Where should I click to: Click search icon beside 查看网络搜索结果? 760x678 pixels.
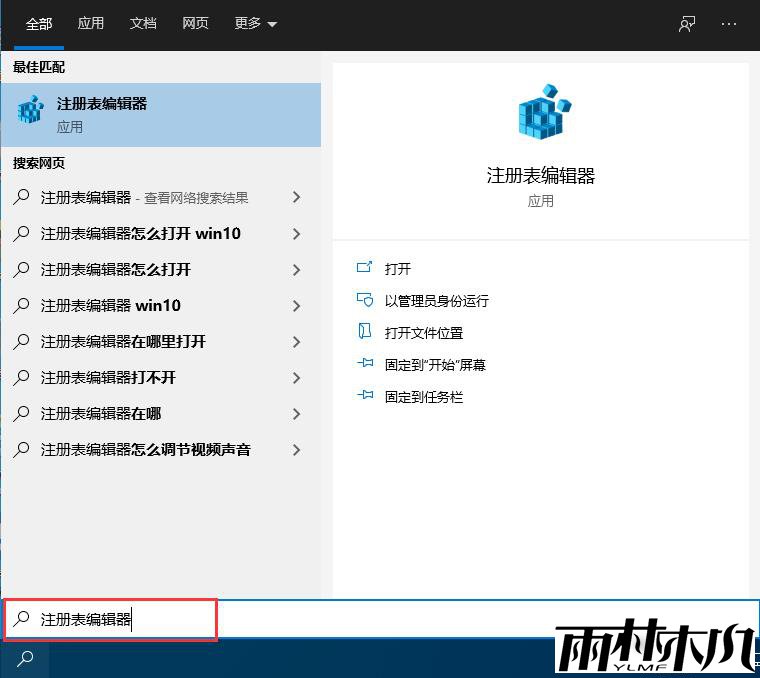[x=21, y=197]
